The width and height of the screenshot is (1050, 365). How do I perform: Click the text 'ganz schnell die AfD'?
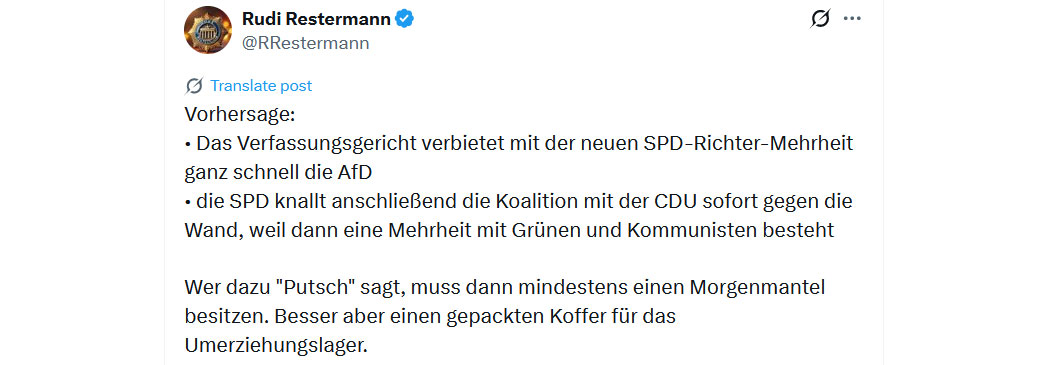278,173
